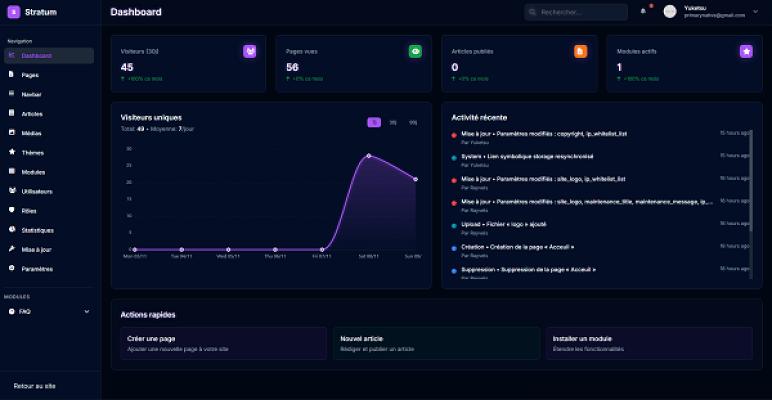Image resolution: width=772 pixels, height=400 pixels.
Task: Click the Visiteurs uniques chart title
Action: click(151, 117)
